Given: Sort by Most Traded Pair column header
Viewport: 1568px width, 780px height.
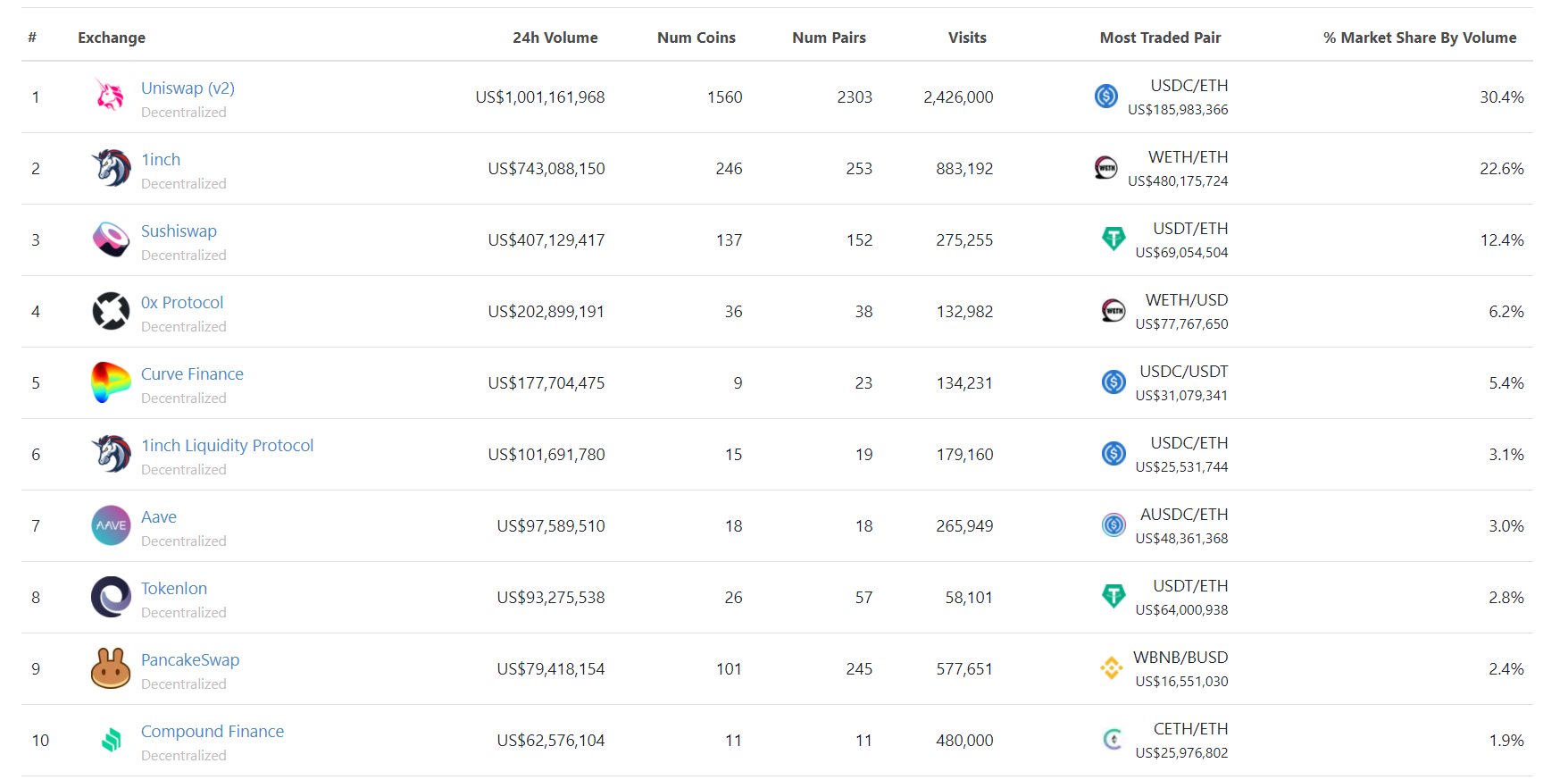Looking at the screenshot, I should (x=1160, y=38).
